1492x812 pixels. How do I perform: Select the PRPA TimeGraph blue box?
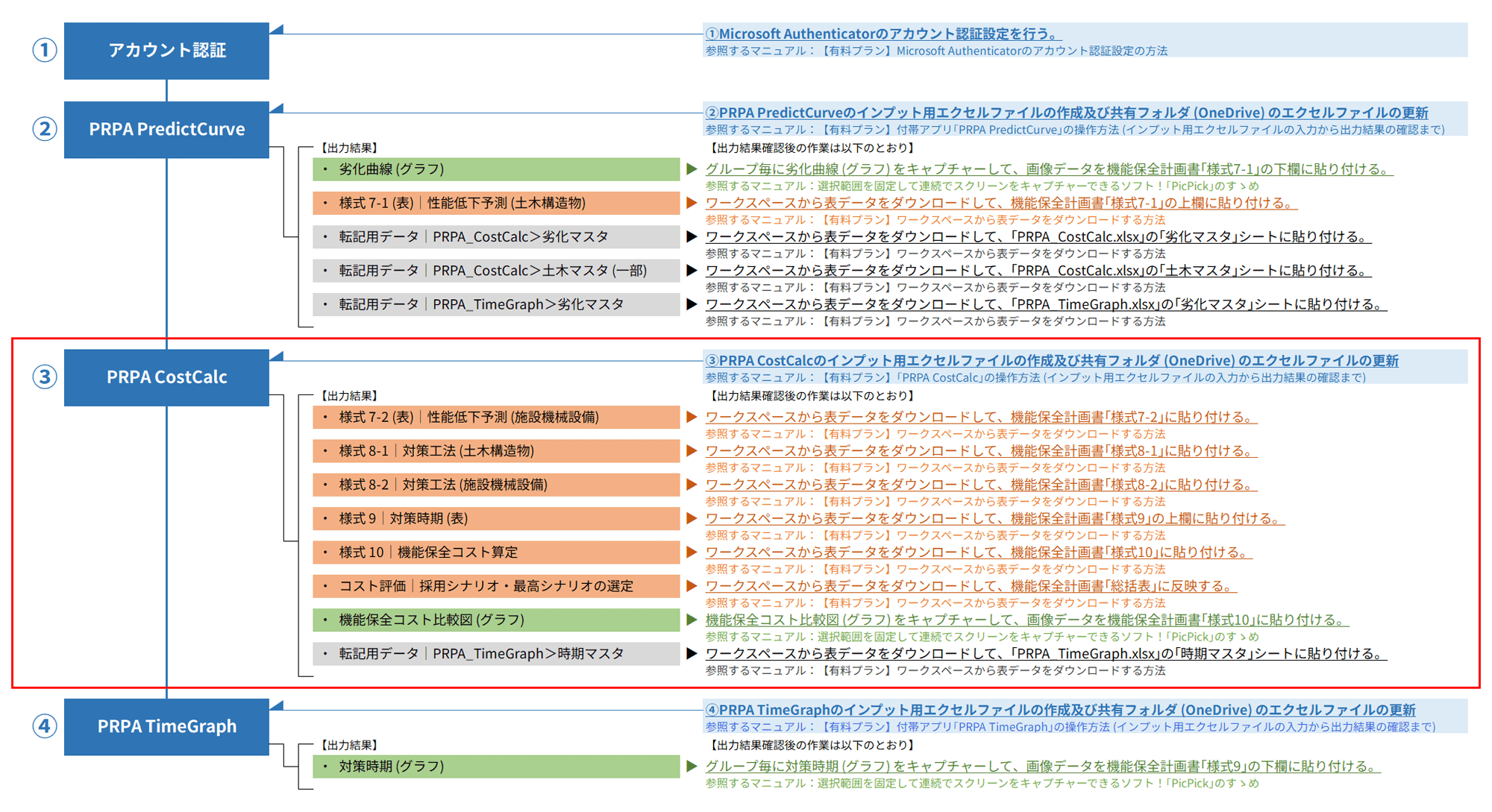pyautogui.click(x=166, y=726)
